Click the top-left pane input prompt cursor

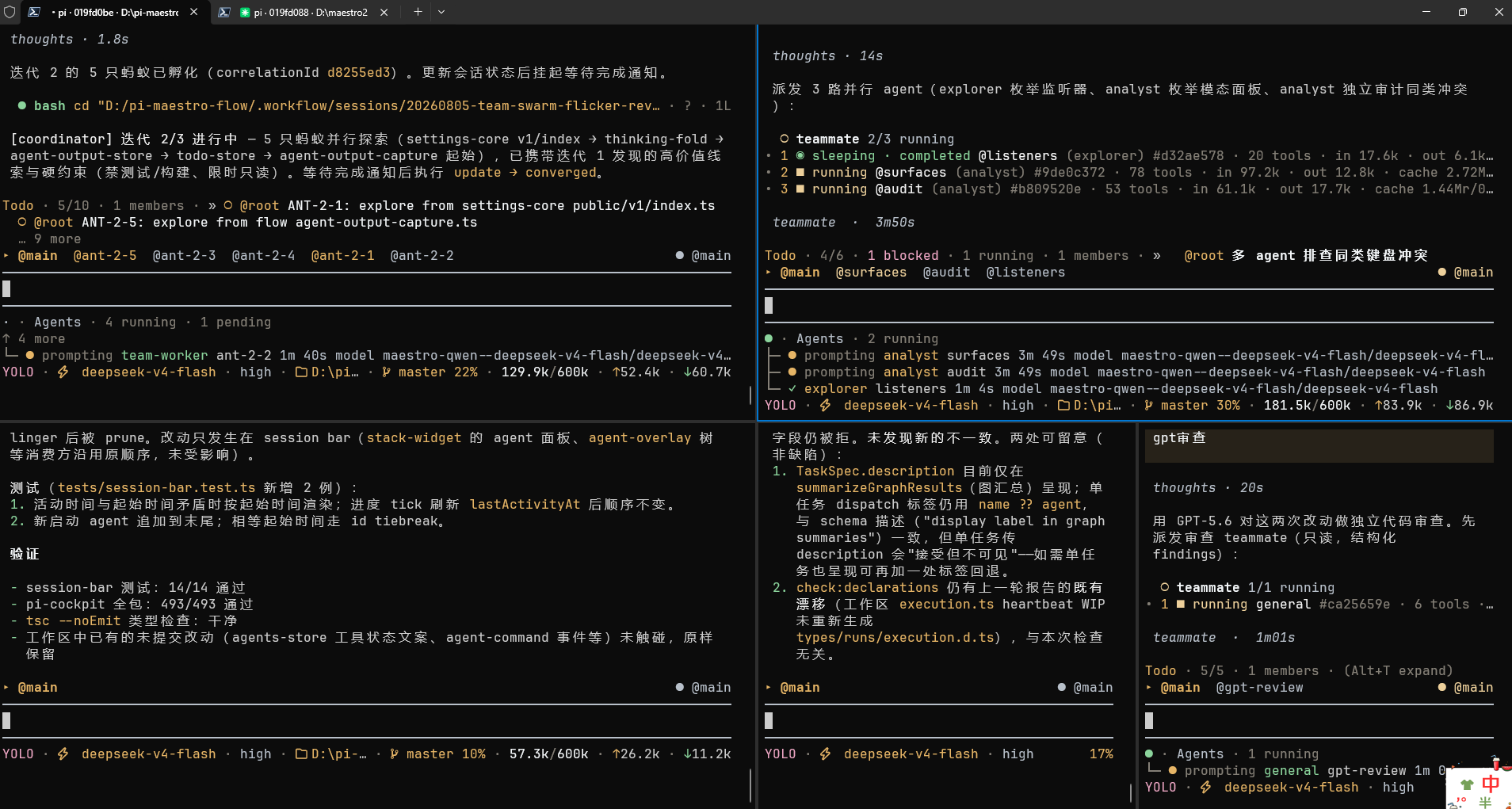(x=6, y=289)
